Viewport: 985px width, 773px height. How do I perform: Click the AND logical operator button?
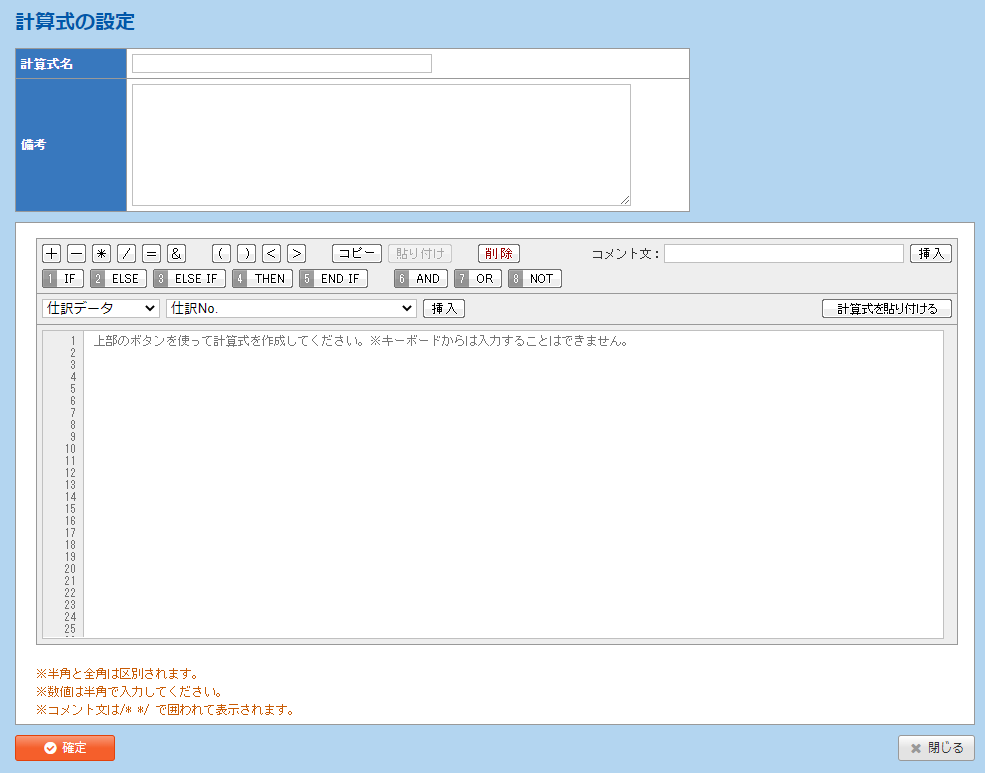click(x=420, y=279)
